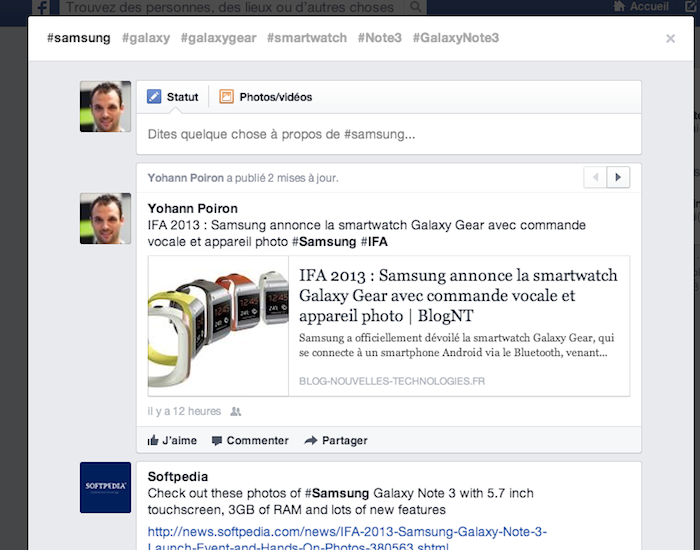Image resolution: width=700 pixels, height=550 pixels.
Task: Open Yohann Poiron's profile name link
Action: (193, 208)
